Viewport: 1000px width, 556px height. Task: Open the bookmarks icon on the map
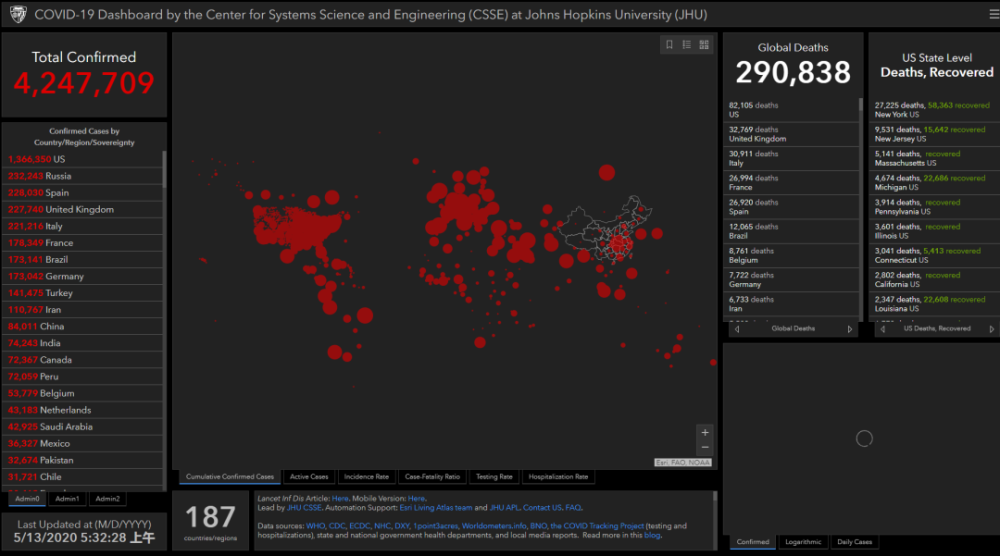tap(669, 45)
